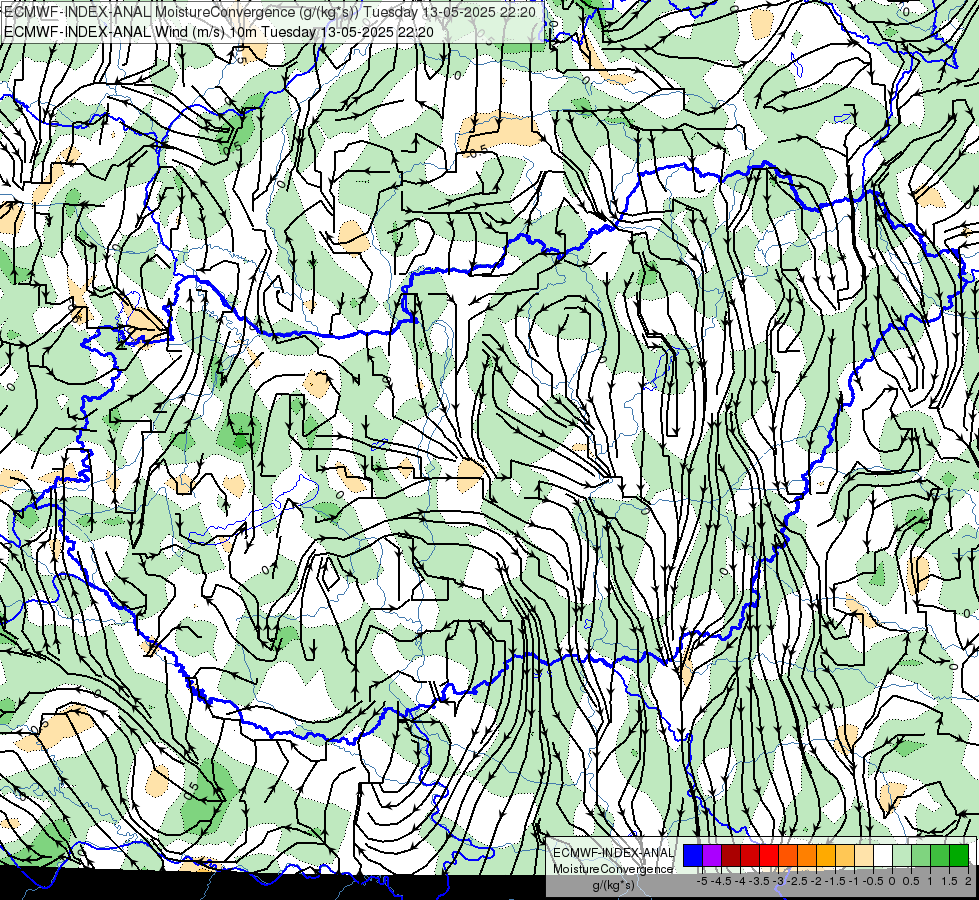Click the dark red legend swatch starting at -4
The width and height of the screenshot is (979, 900).
731,856
